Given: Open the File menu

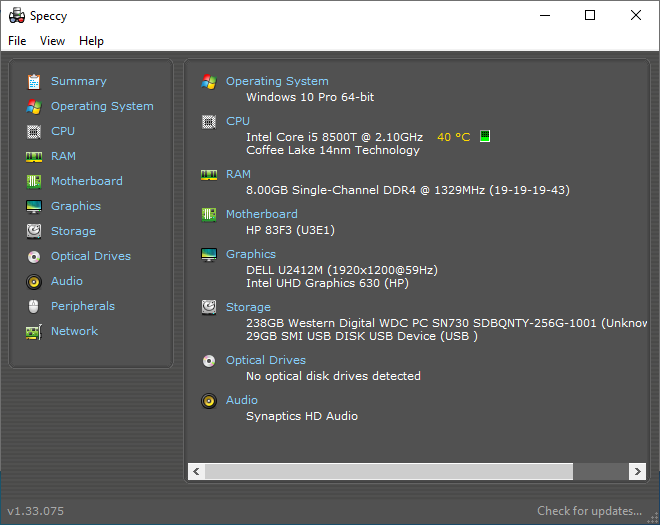Looking at the screenshot, I should click(17, 41).
